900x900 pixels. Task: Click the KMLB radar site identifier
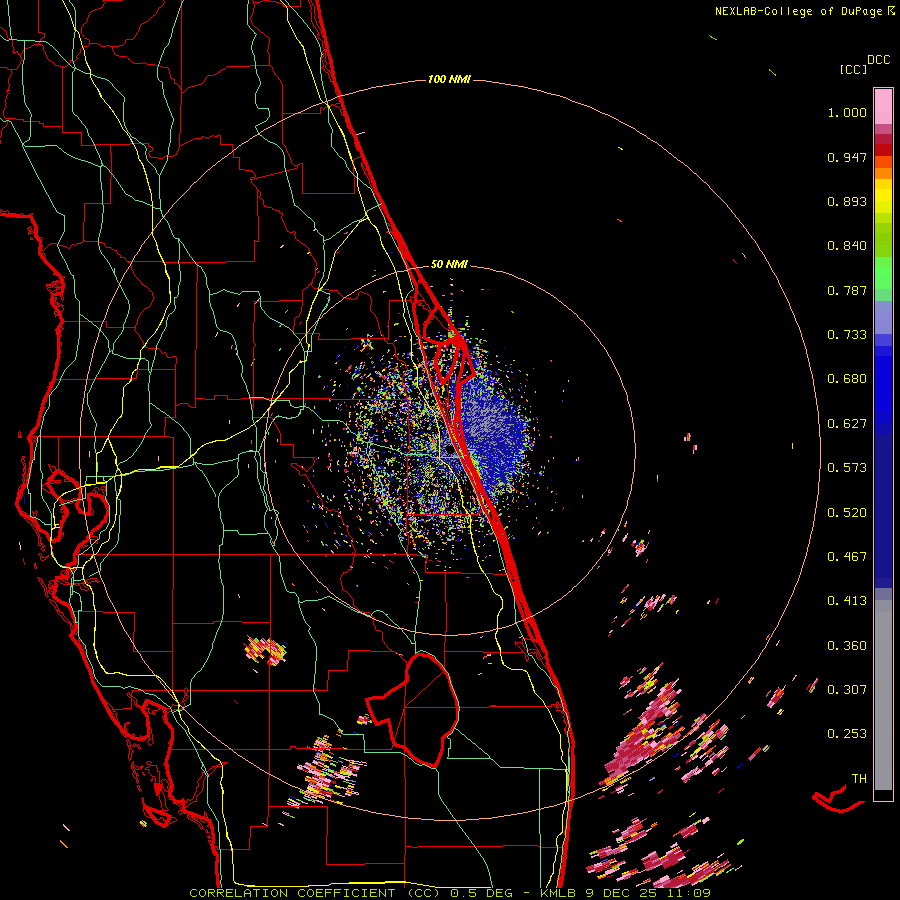(x=559, y=893)
